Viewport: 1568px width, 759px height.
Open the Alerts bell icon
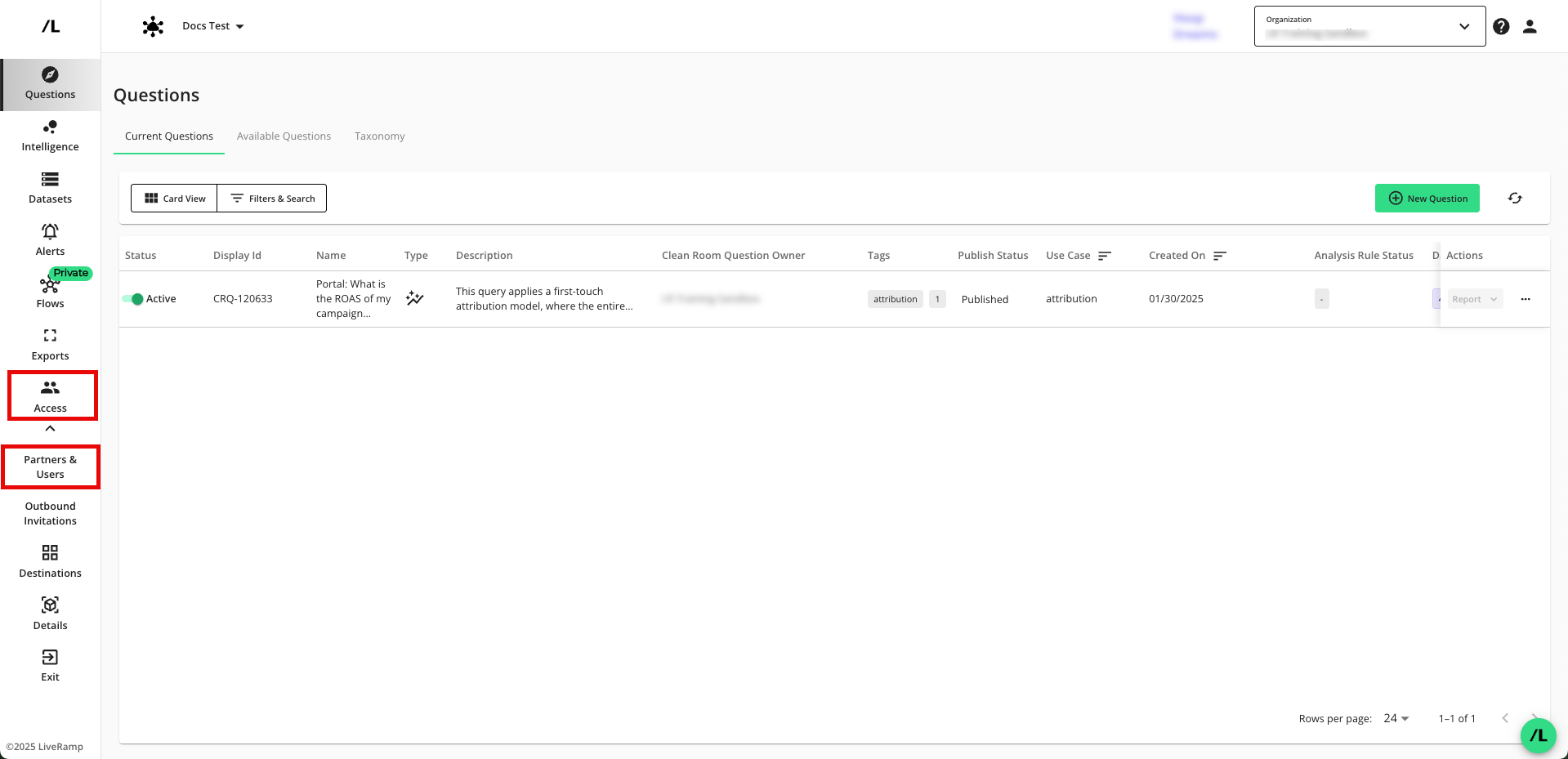pyautogui.click(x=50, y=232)
